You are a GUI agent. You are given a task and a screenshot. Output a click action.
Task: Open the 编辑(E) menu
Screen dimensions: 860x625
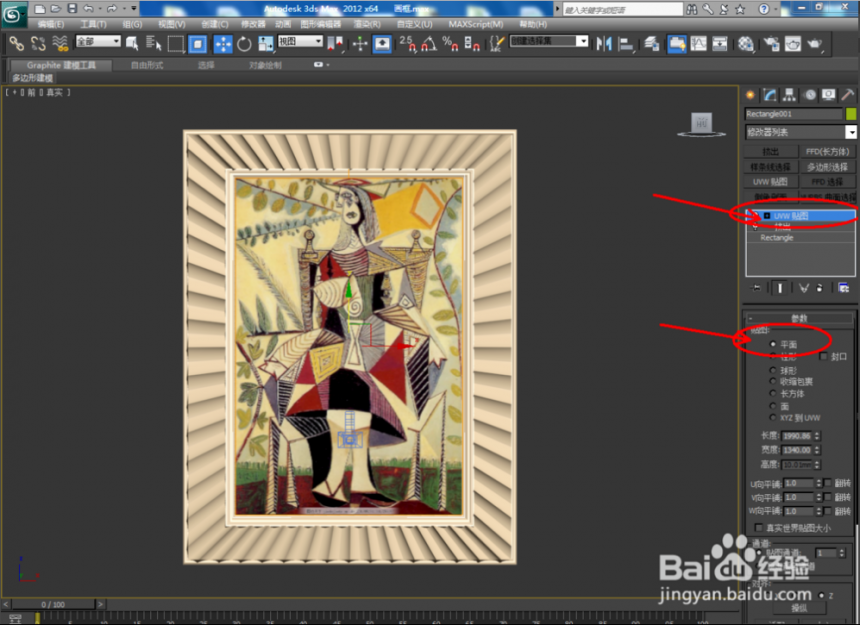tap(51, 24)
